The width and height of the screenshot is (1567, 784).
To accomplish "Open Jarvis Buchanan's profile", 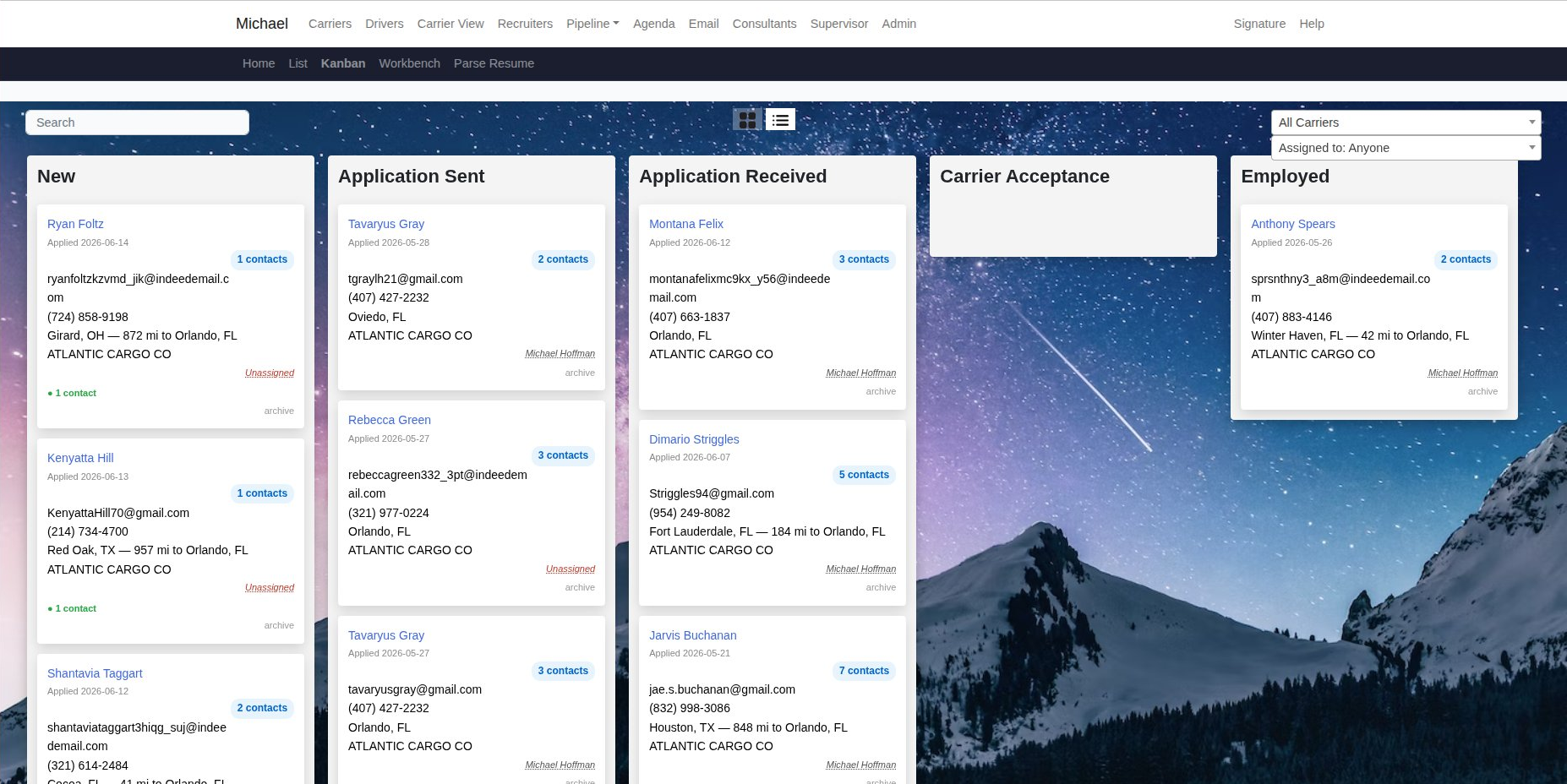I will coord(692,635).
